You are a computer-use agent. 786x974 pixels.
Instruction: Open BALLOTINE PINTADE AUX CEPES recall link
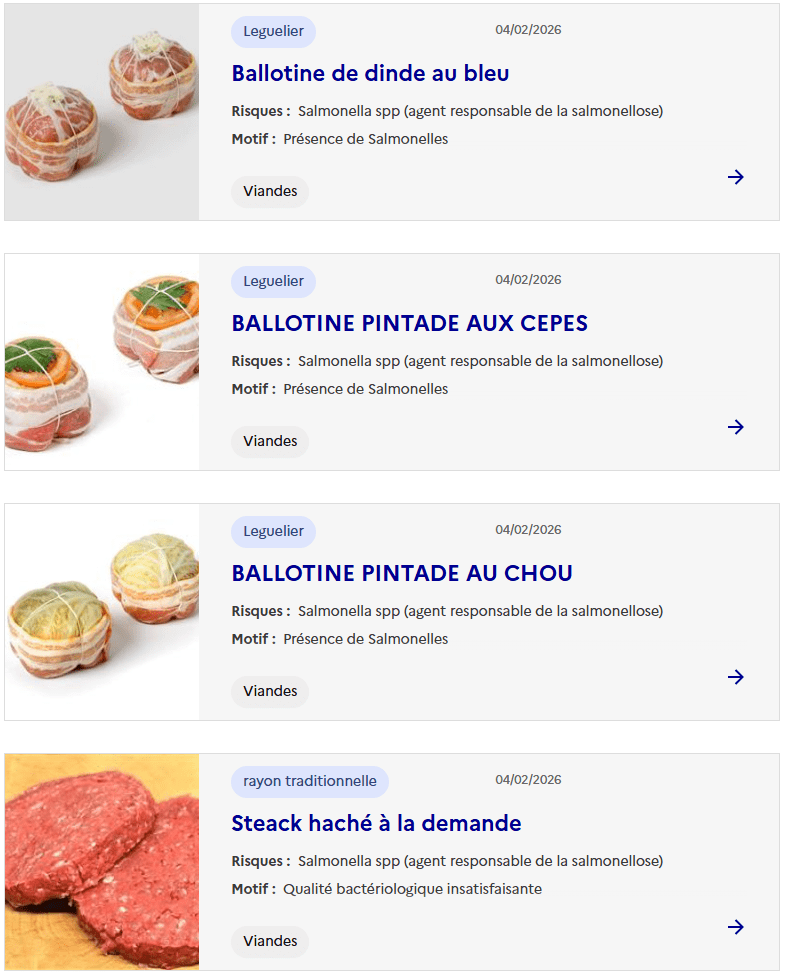tap(409, 323)
